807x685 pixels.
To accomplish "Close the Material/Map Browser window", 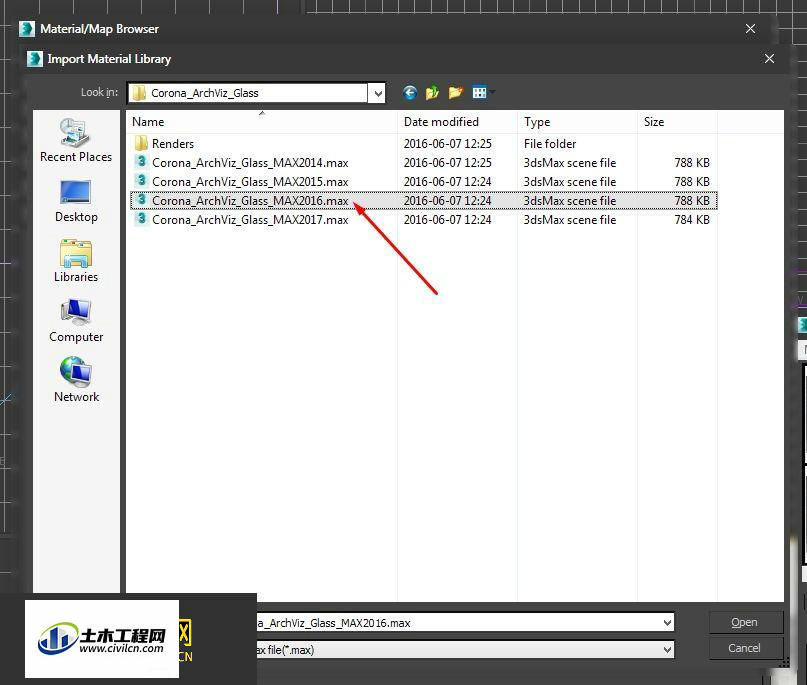I will [750, 29].
